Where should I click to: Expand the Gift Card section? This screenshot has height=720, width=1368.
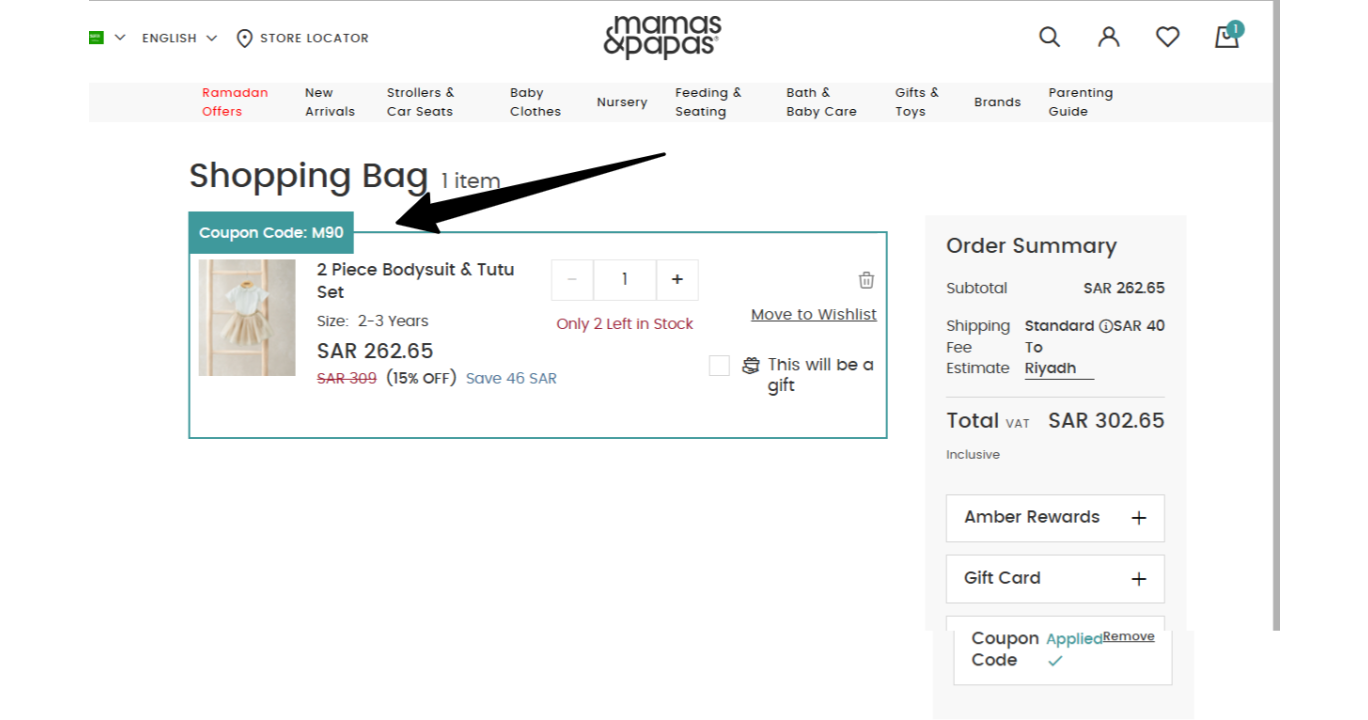(1055, 579)
